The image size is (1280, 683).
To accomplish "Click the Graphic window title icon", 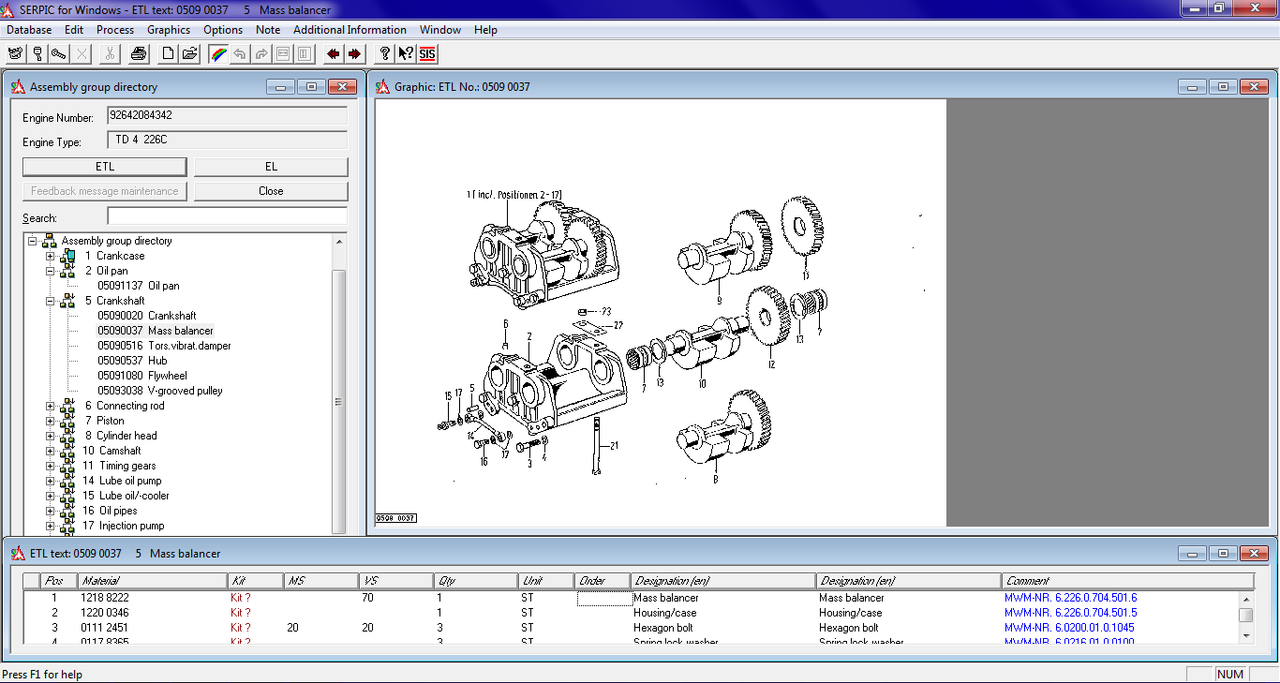I will point(382,87).
